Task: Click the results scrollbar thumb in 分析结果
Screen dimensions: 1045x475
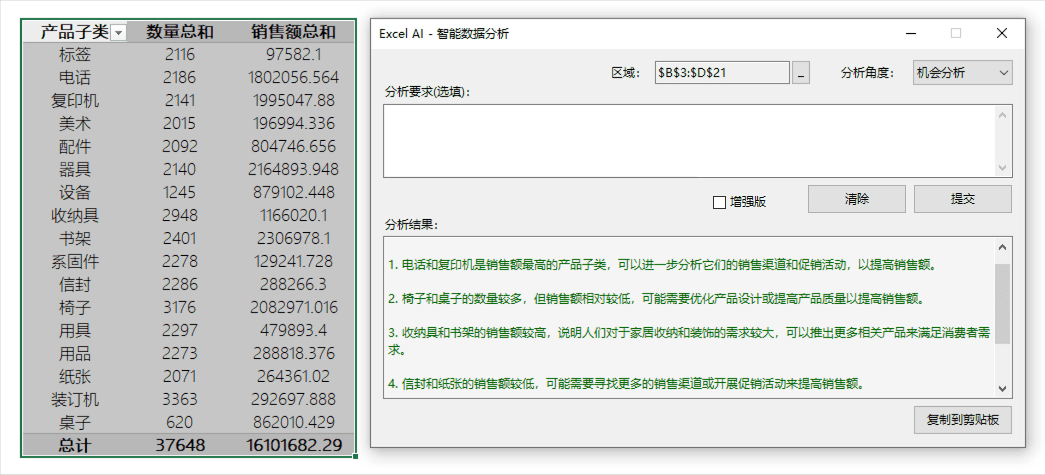Action: point(1002,304)
